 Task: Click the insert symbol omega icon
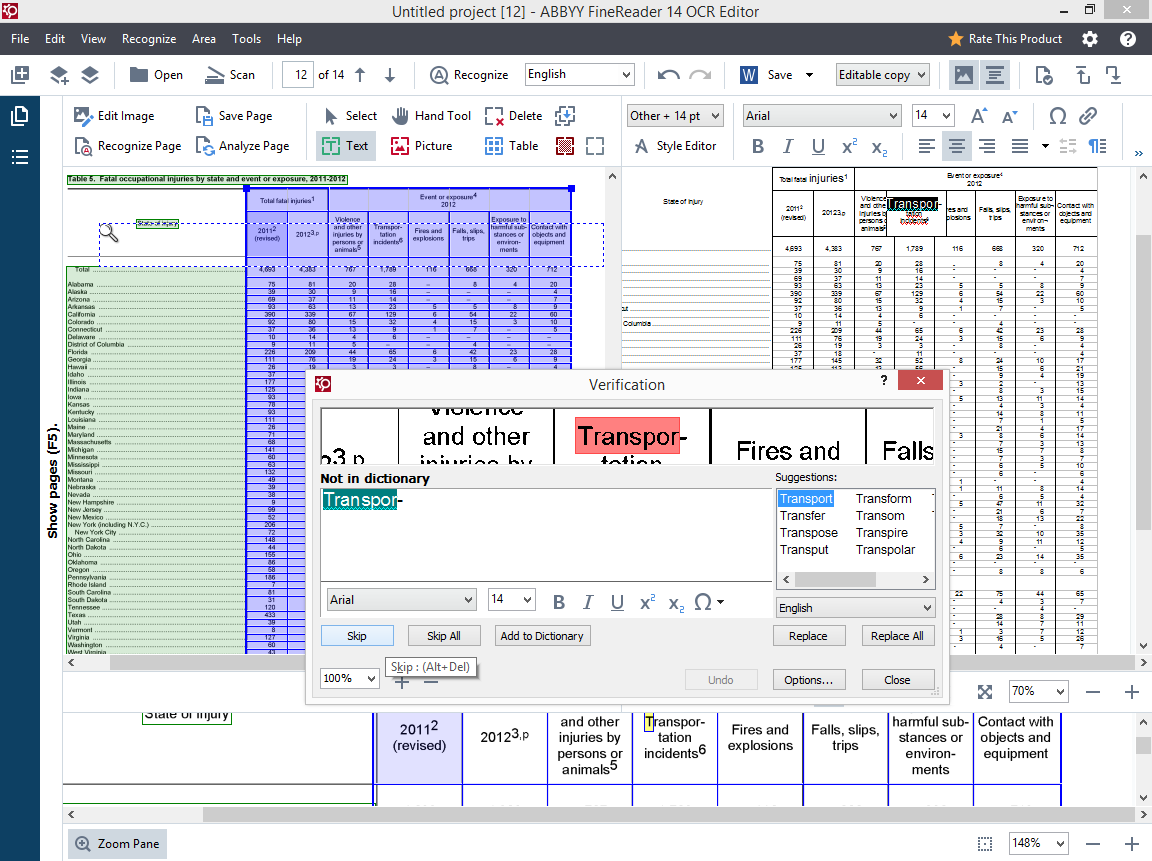tap(1057, 115)
